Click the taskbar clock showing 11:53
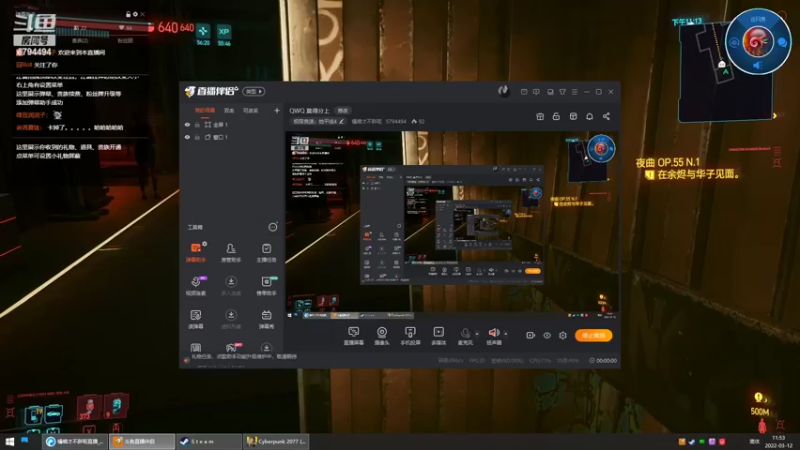800x450 pixels. pos(779,441)
